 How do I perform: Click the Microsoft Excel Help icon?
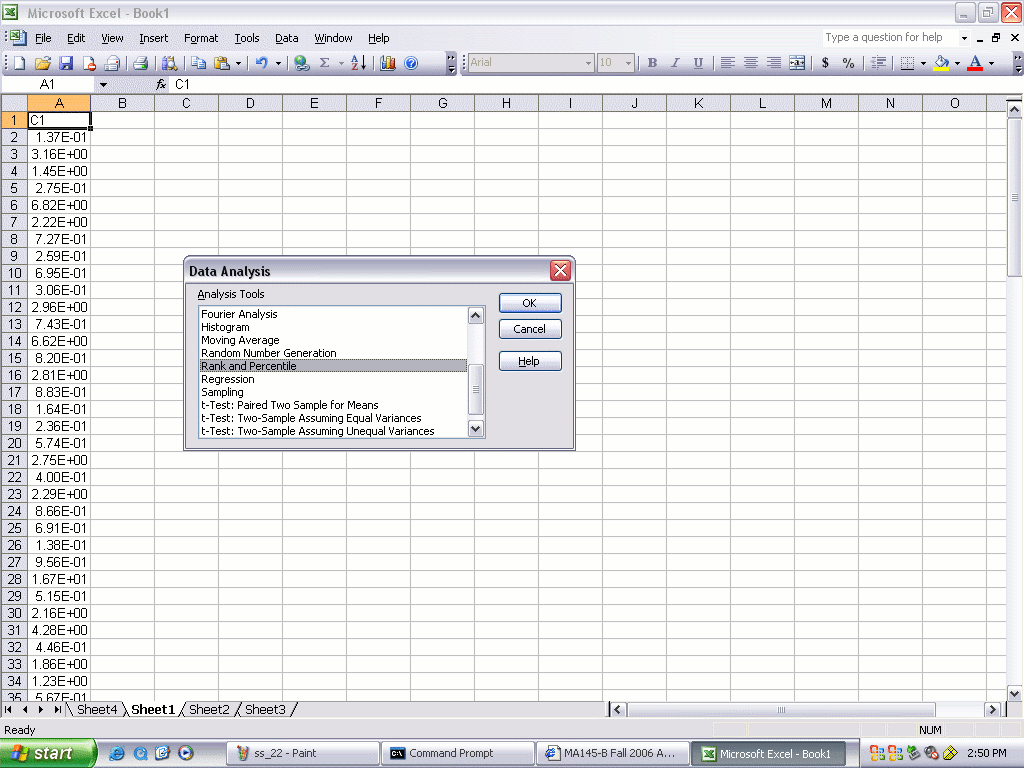click(411, 63)
